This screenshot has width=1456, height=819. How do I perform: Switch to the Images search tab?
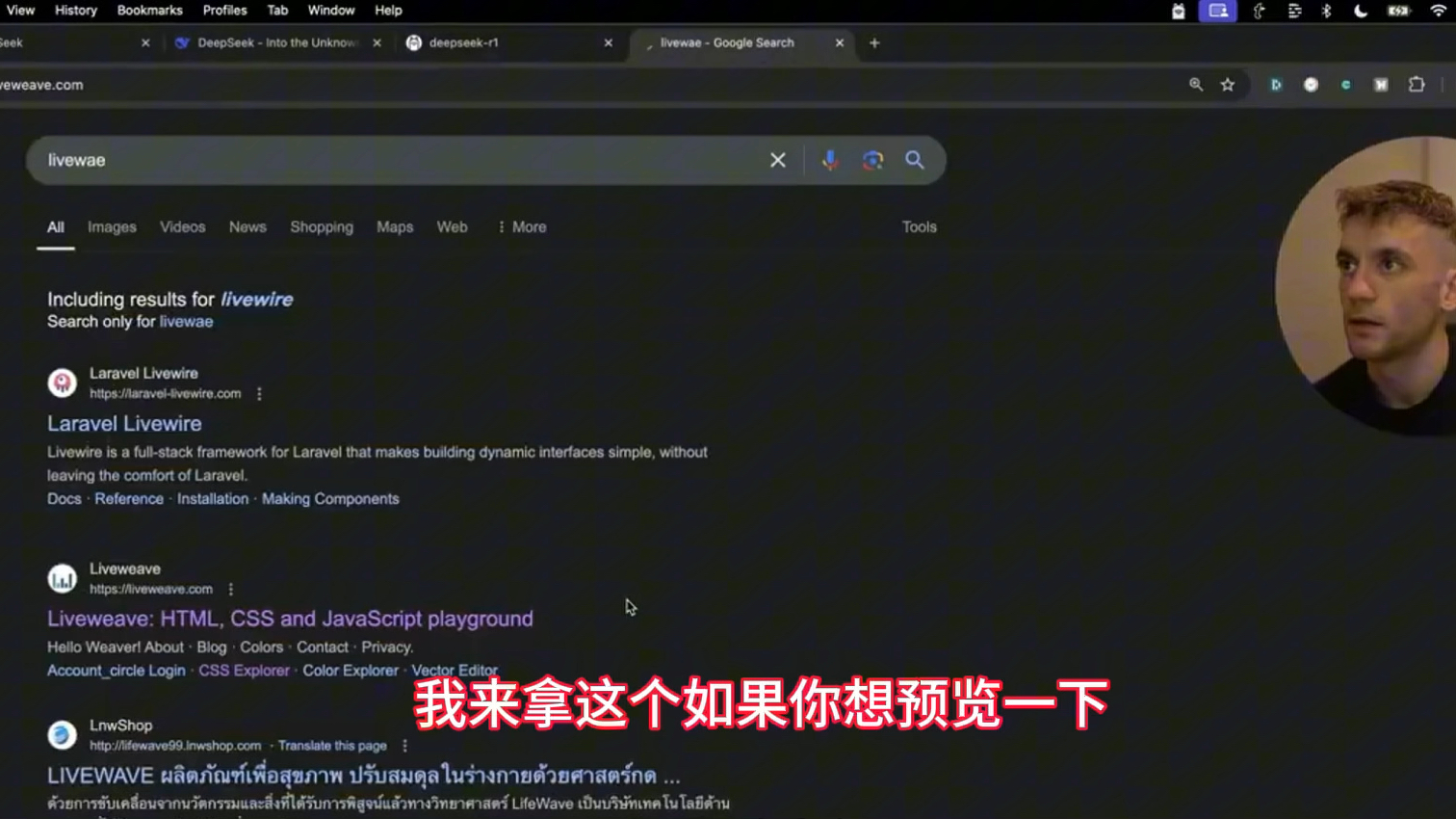pyautogui.click(x=112, y=226)
